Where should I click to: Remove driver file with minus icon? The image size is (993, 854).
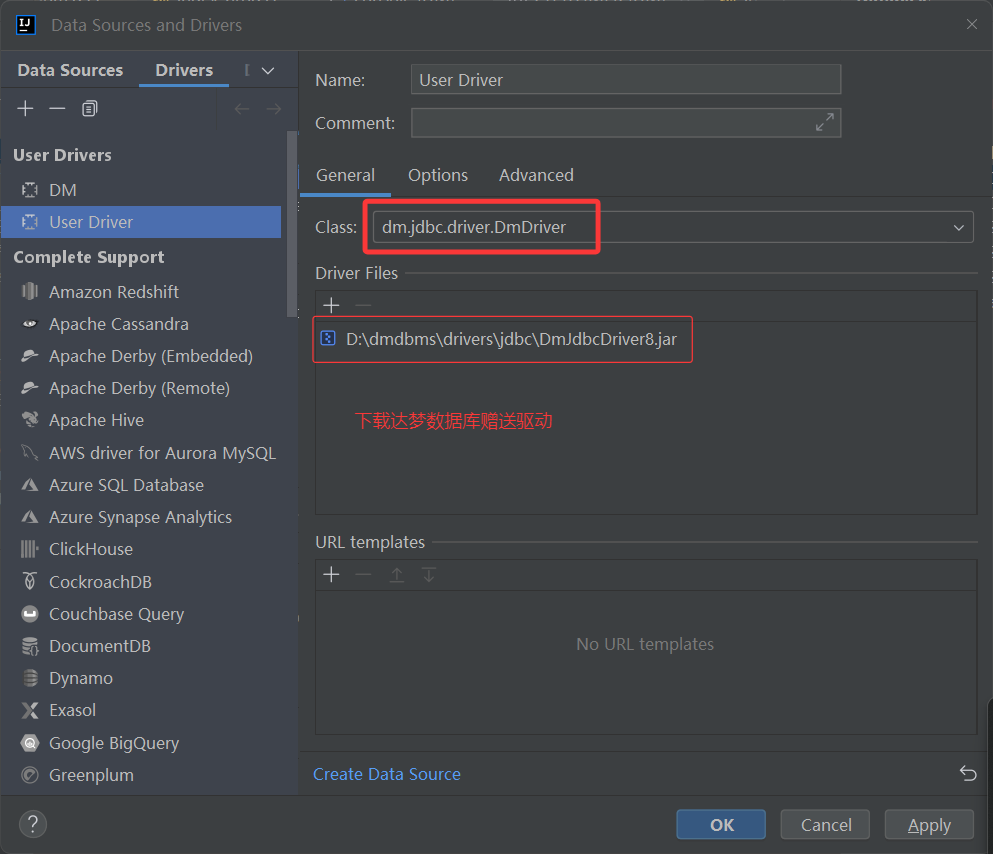(364, 305)
